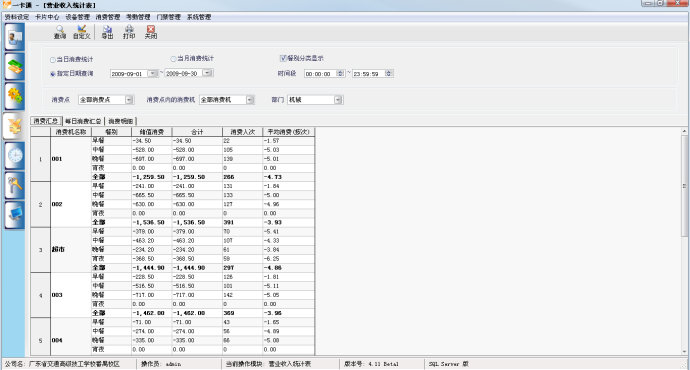This screenshot has width=690, height=370.
Task: Open the person profile sidebar icon
Action: coord(15,37)
